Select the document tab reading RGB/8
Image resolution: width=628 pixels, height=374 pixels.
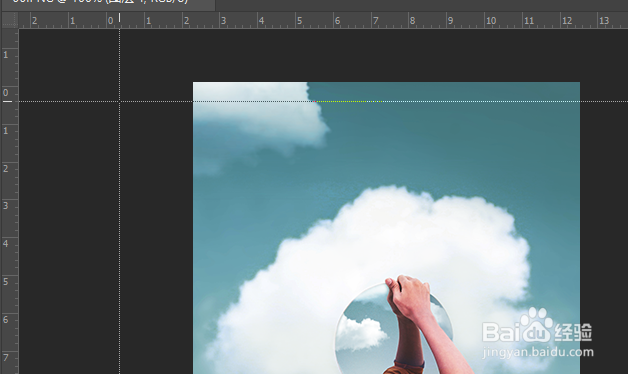[x=108, y=5]
